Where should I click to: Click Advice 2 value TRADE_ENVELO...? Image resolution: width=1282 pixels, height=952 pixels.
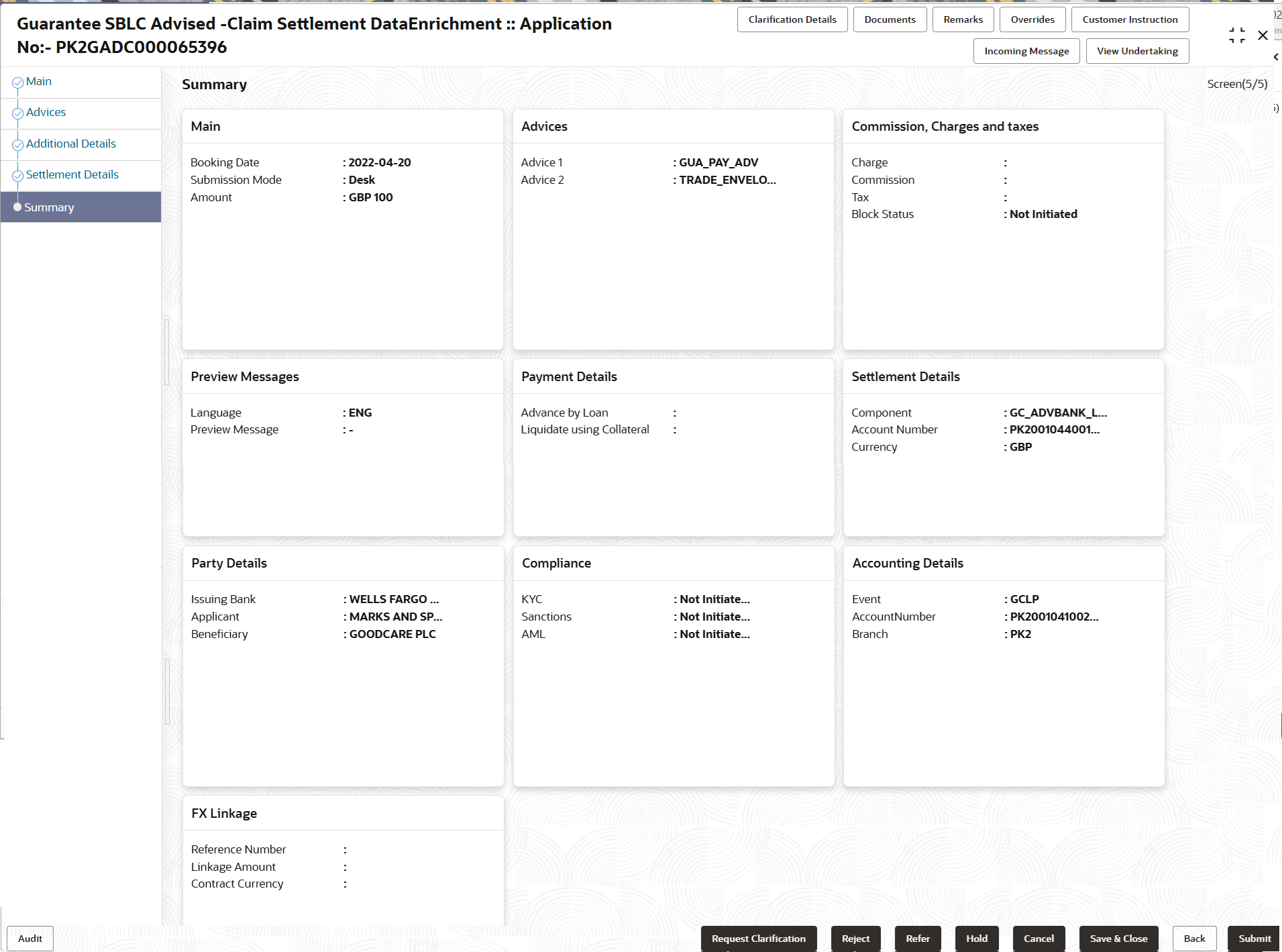point(727,180)
